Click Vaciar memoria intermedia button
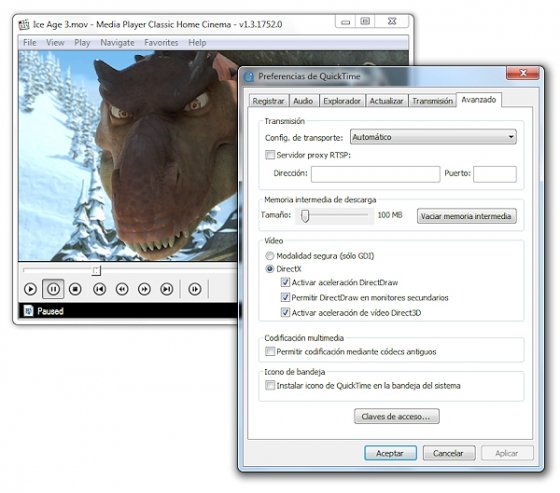The width and height of the screenshot is (560, 493). click(466, 216)
